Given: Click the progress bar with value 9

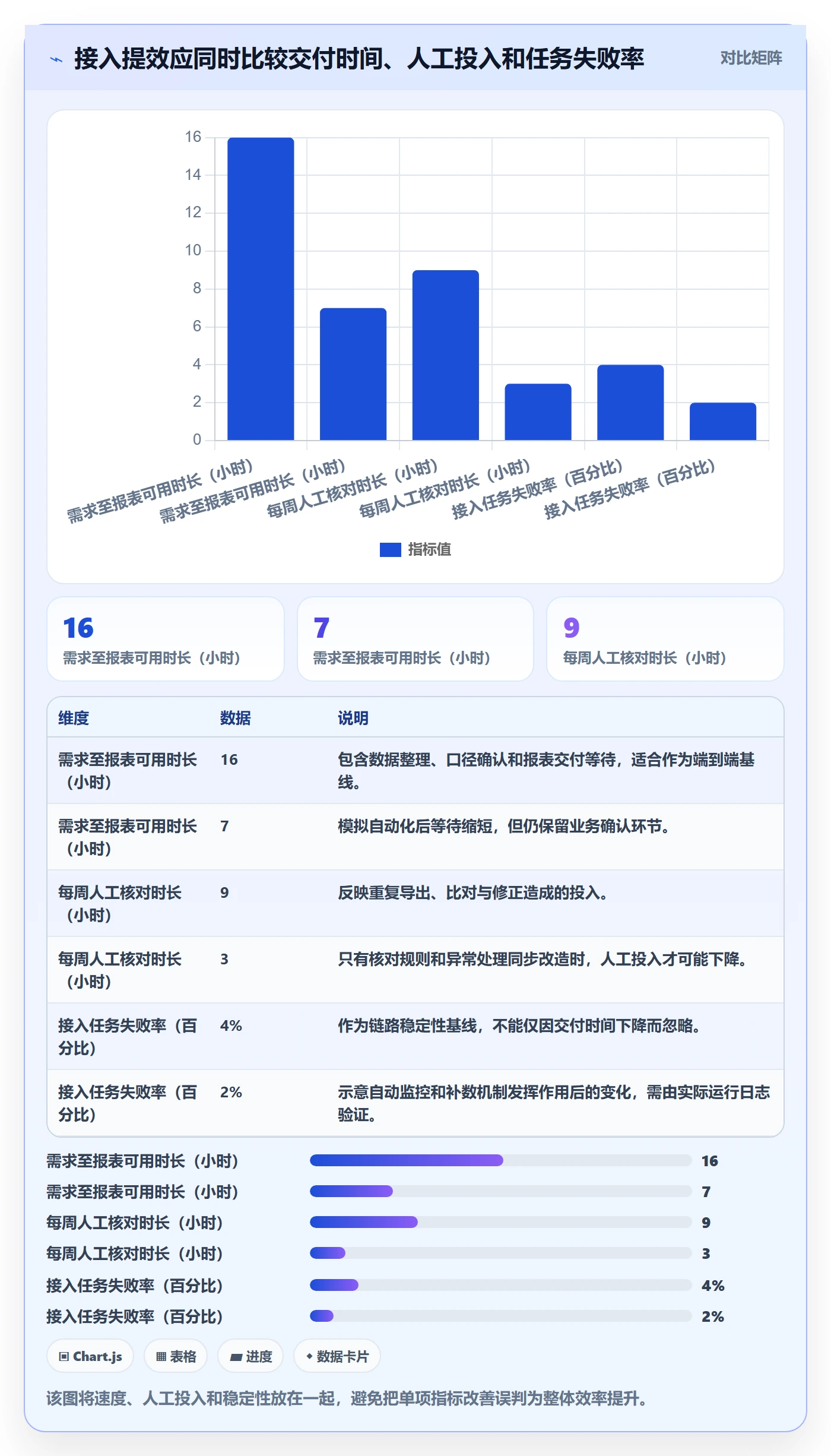Looking at the screenshot, I should [500, 1222].
